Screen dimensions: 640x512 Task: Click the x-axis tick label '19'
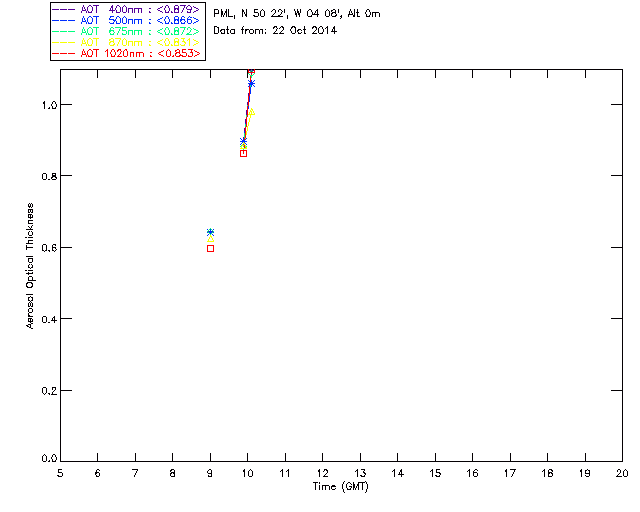click(585, 473)
